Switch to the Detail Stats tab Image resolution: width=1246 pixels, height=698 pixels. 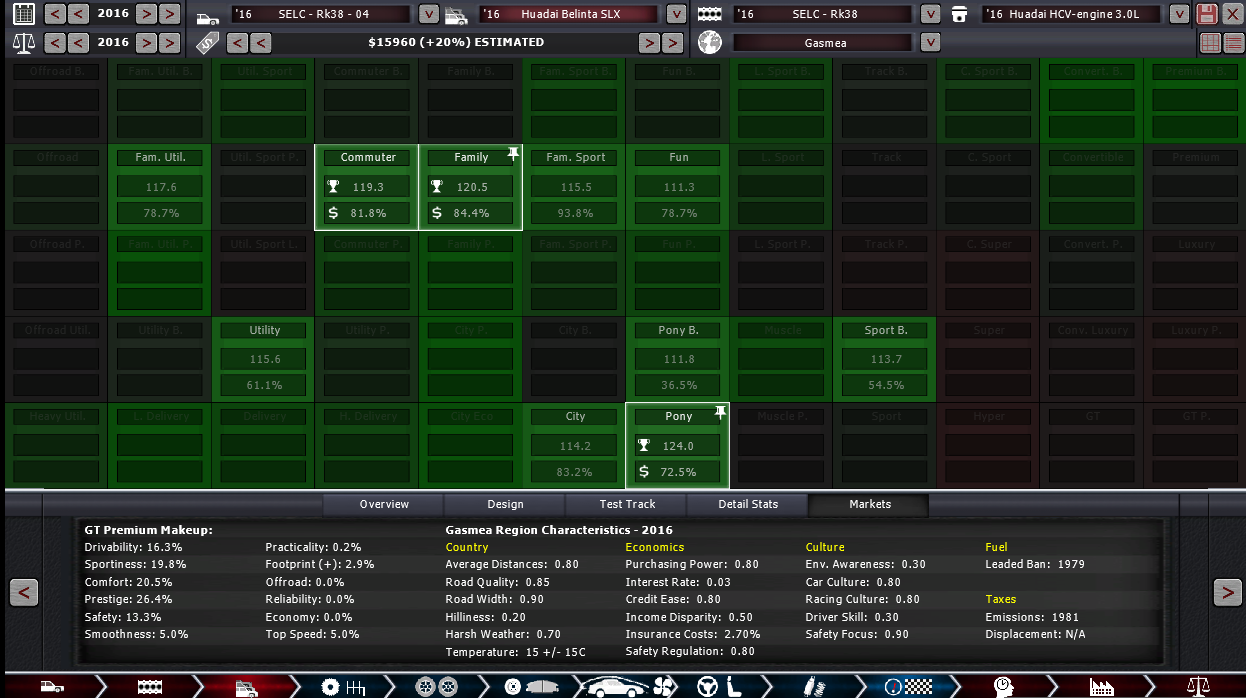pyautogui.click(x=748, y=504)
